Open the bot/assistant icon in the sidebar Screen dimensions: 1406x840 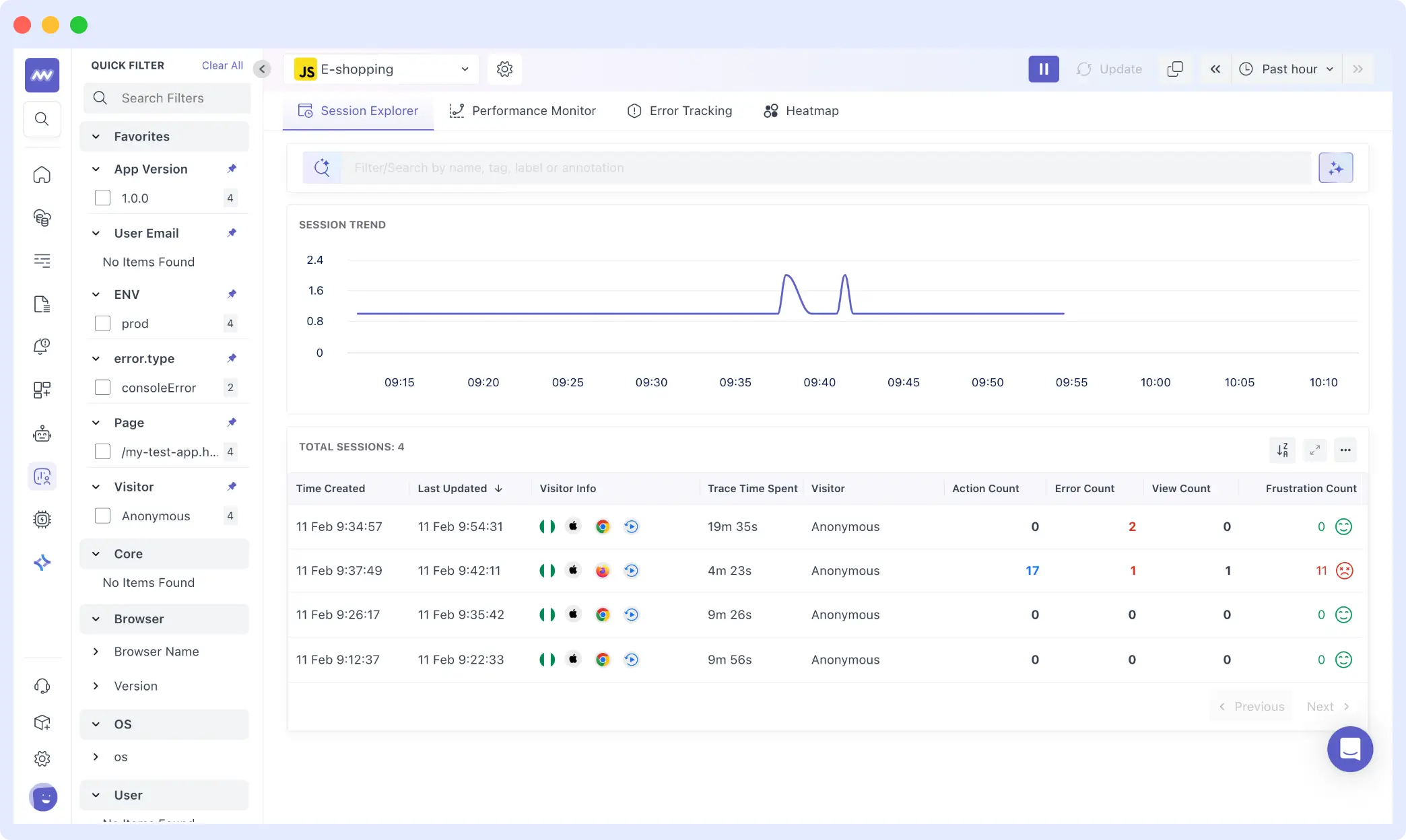pyautogui.click(x=42, y=434)
